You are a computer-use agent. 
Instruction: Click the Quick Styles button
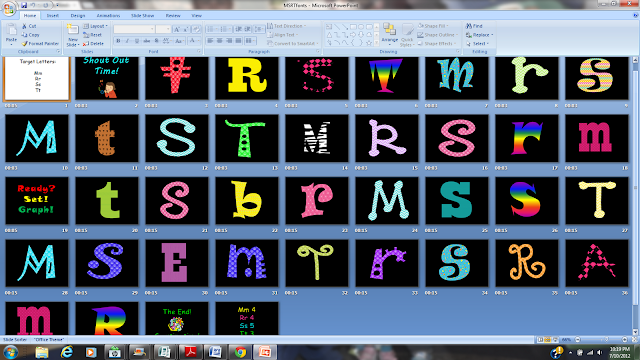point(407,35)
